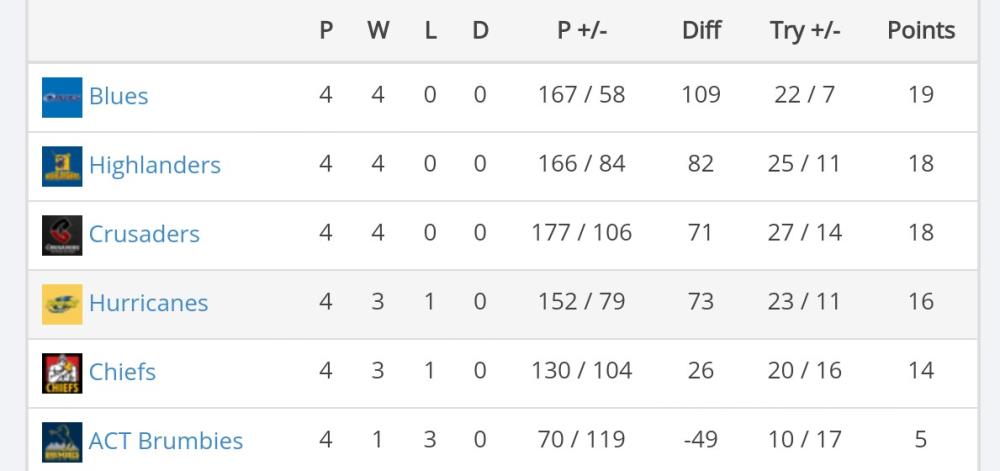Click the Chiefs team logo icon
Viewport: 1000px width, 471px height.
[62, 373]
